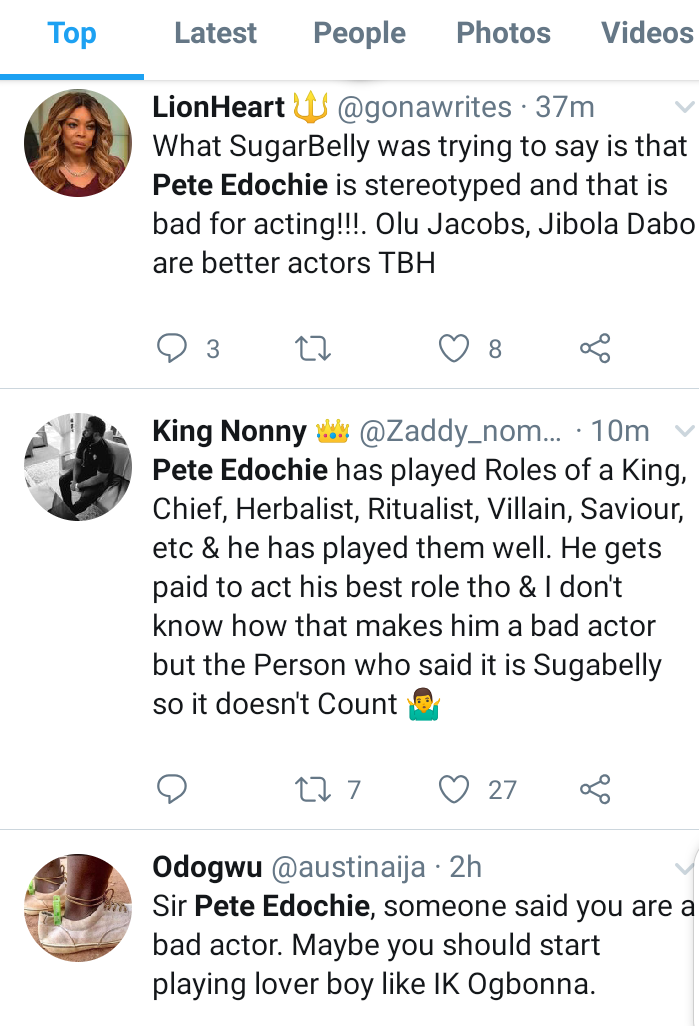The image size is (699, 1026).
Task: Open @austinaija profile handle
Action: (349, 866)
